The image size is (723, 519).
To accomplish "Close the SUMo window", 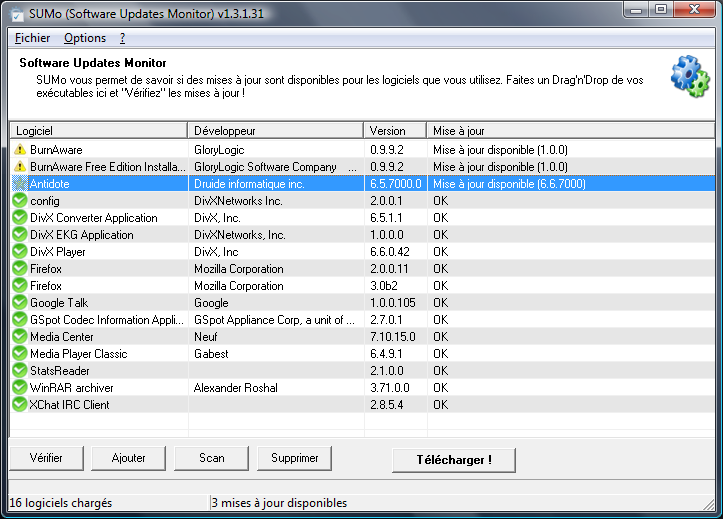I will [694, 10].
